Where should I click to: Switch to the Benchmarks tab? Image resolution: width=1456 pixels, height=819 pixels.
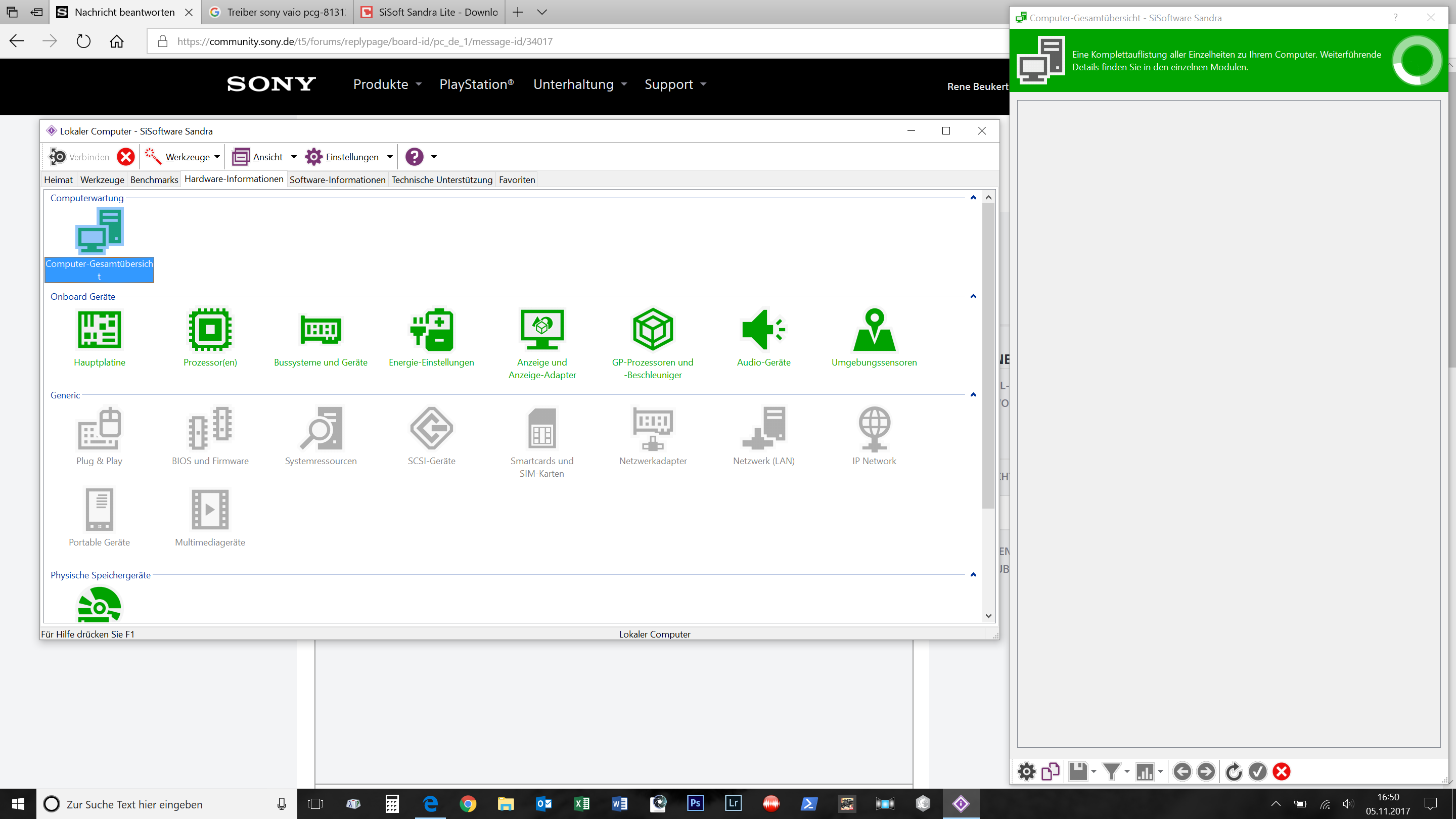(x=154, y=180)
